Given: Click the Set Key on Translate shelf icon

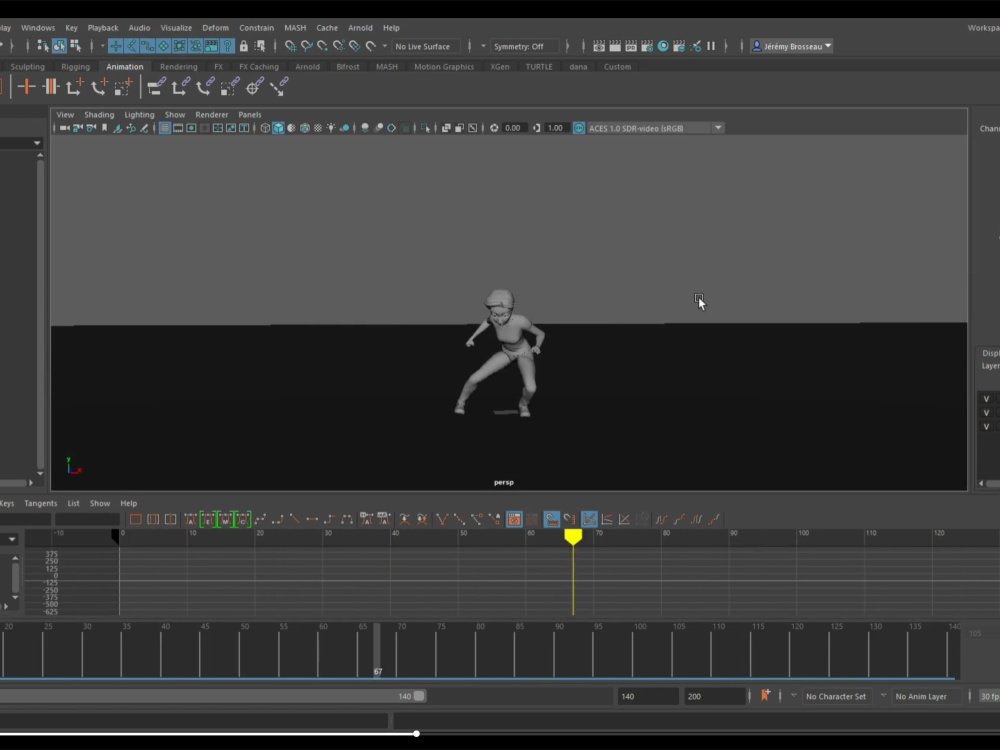Looking at the screenshot, I should tap(75, 87).
